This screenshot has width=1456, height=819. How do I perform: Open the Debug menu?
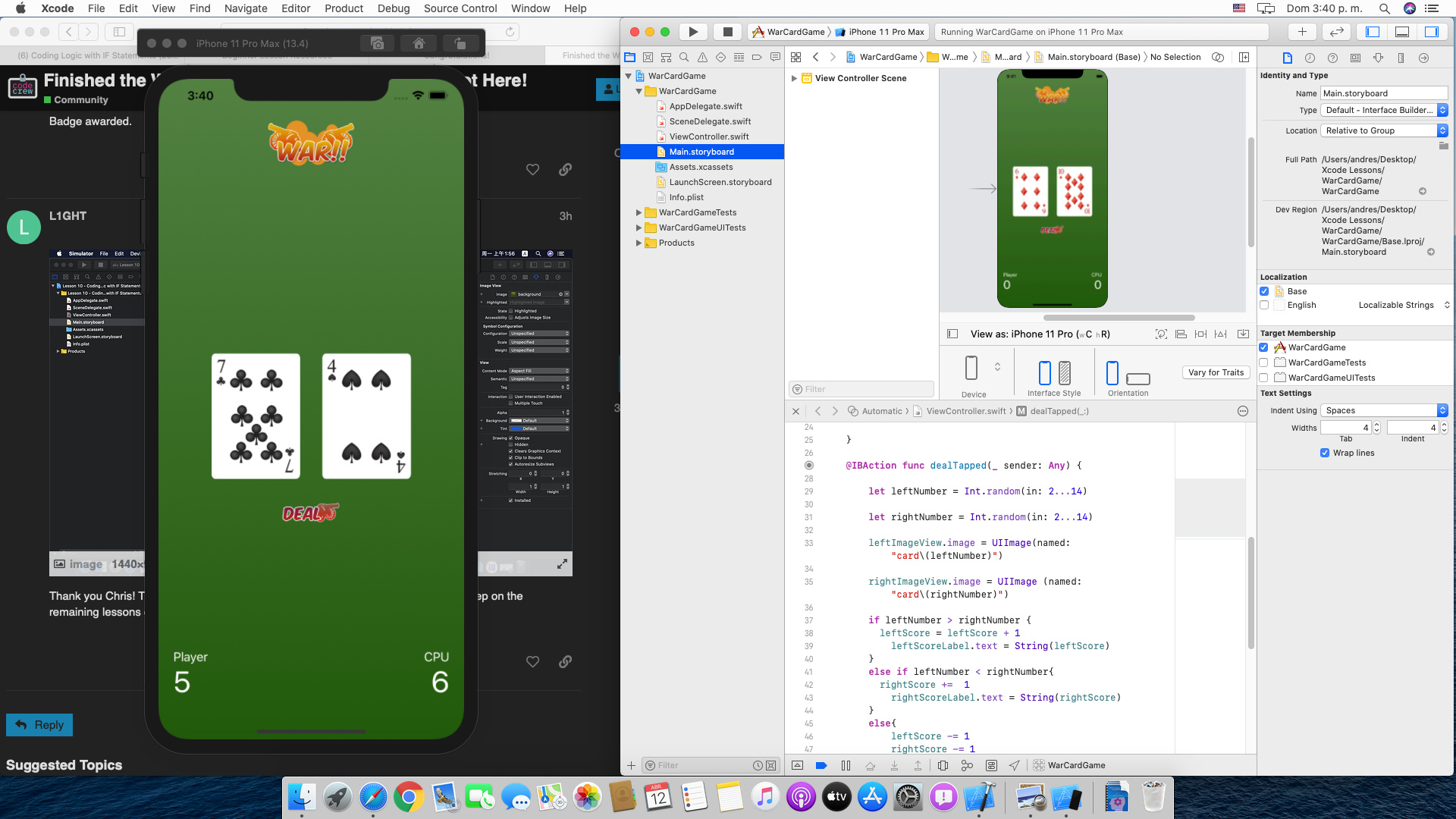click(393, 8)
